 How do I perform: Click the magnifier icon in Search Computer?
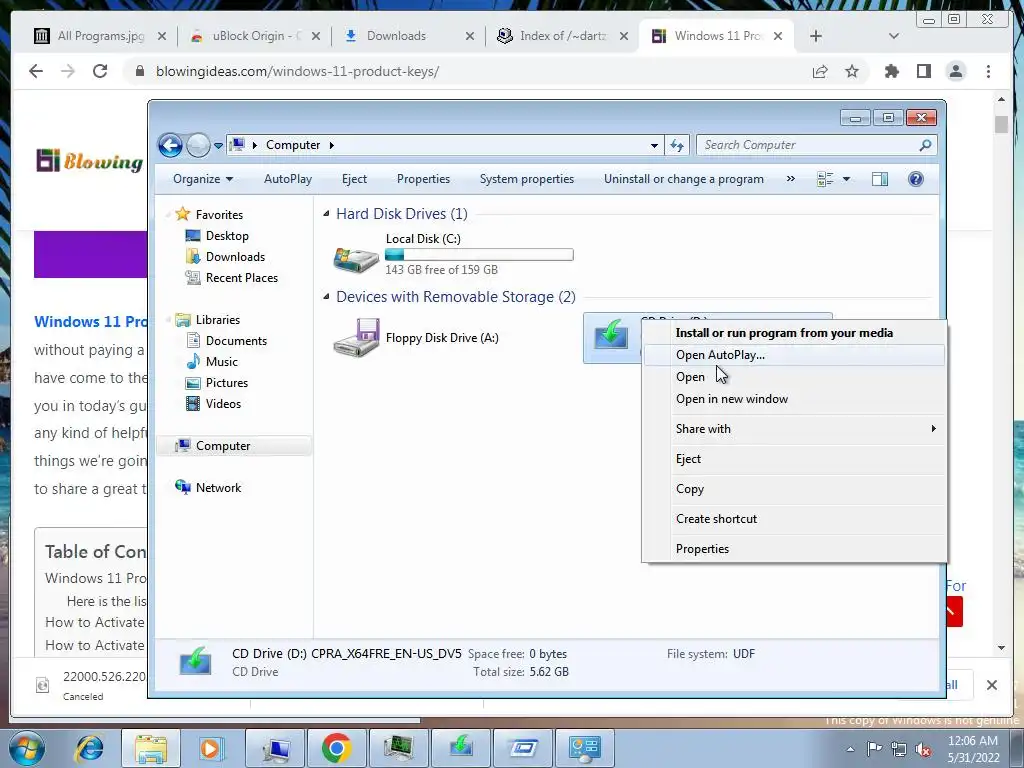click(925, 145)
